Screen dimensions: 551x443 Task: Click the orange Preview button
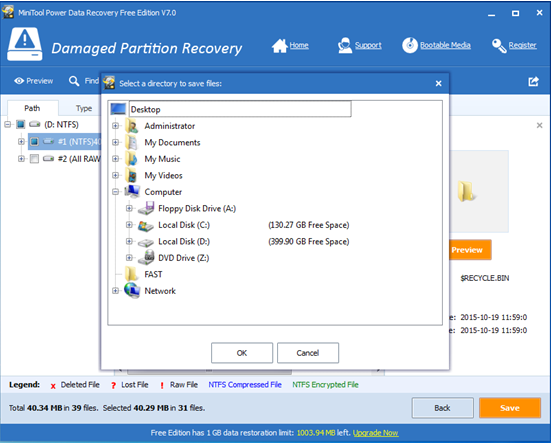click(470, 250)
